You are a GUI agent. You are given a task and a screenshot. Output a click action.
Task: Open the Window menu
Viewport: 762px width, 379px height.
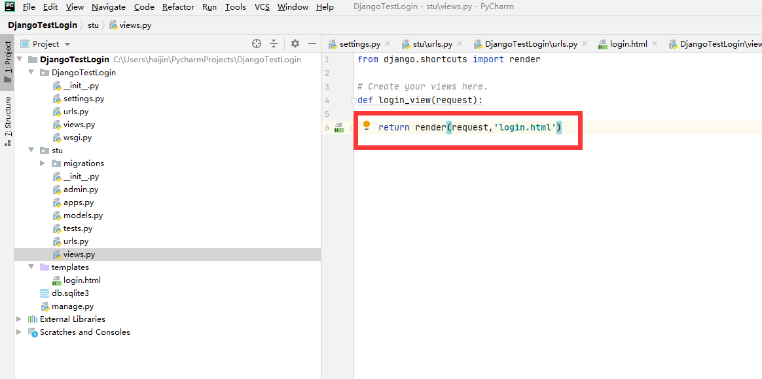click(293, 7)
